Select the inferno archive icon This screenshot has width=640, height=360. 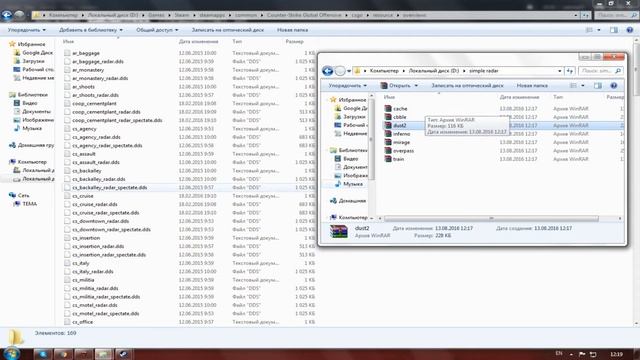point(388,134)
